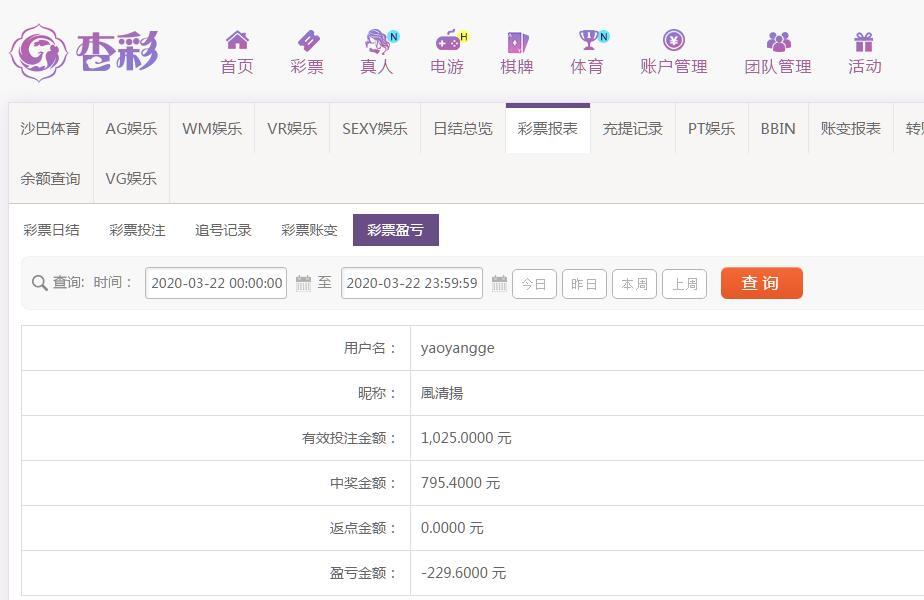The image size is (924, 600).
Task: Click the 上周 quick date button
Action: coord(685,284)
